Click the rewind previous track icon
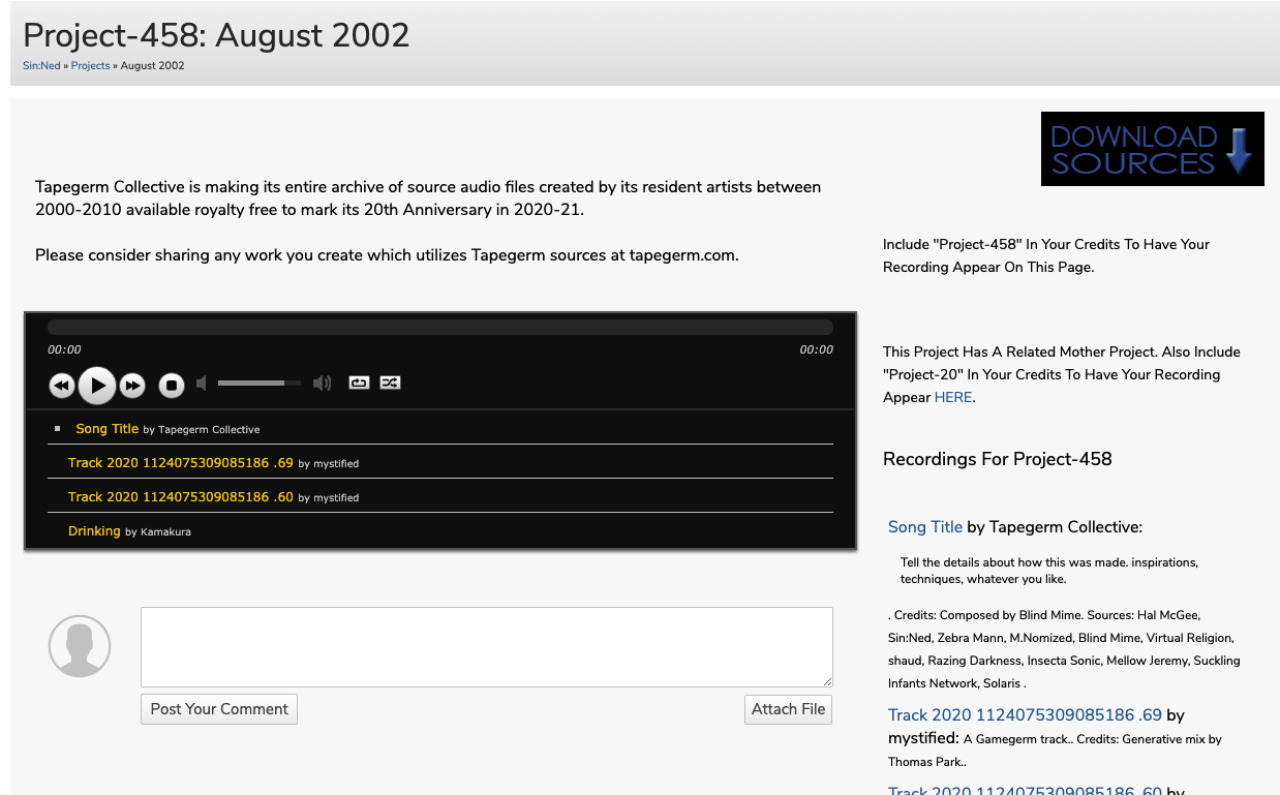Viewport: 1280px width, 795px height. 61,385
